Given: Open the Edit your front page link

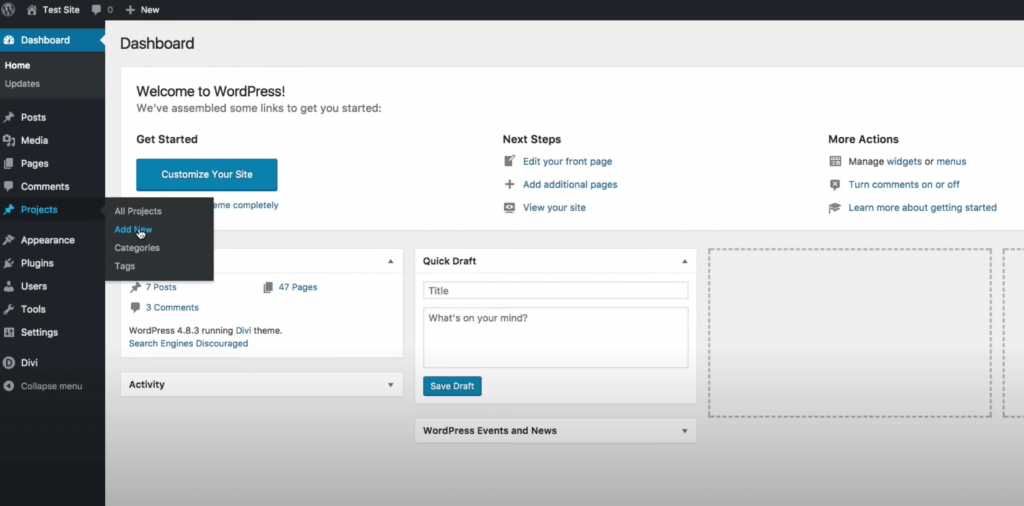Looking at the screenshot, I should tap(568, 161).
